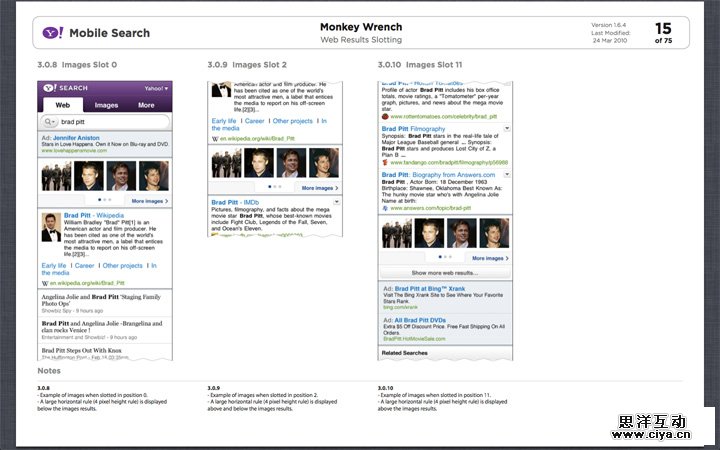Click 'More images' link in Slot 0 mockup

150,201
